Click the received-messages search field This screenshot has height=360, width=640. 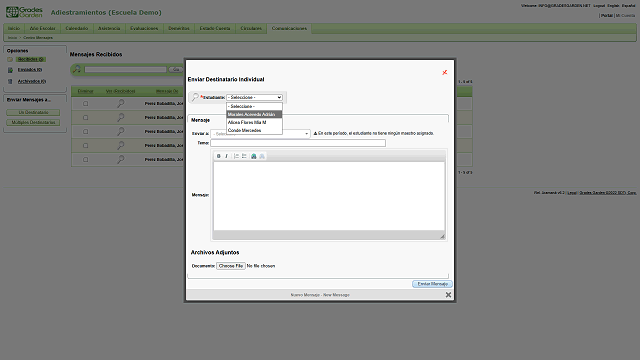125,69
